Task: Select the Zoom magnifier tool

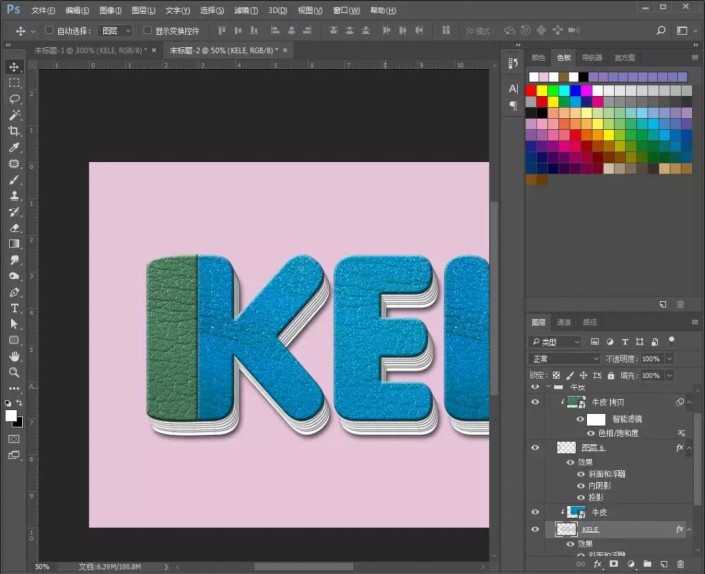Action: tap(14, 372)
